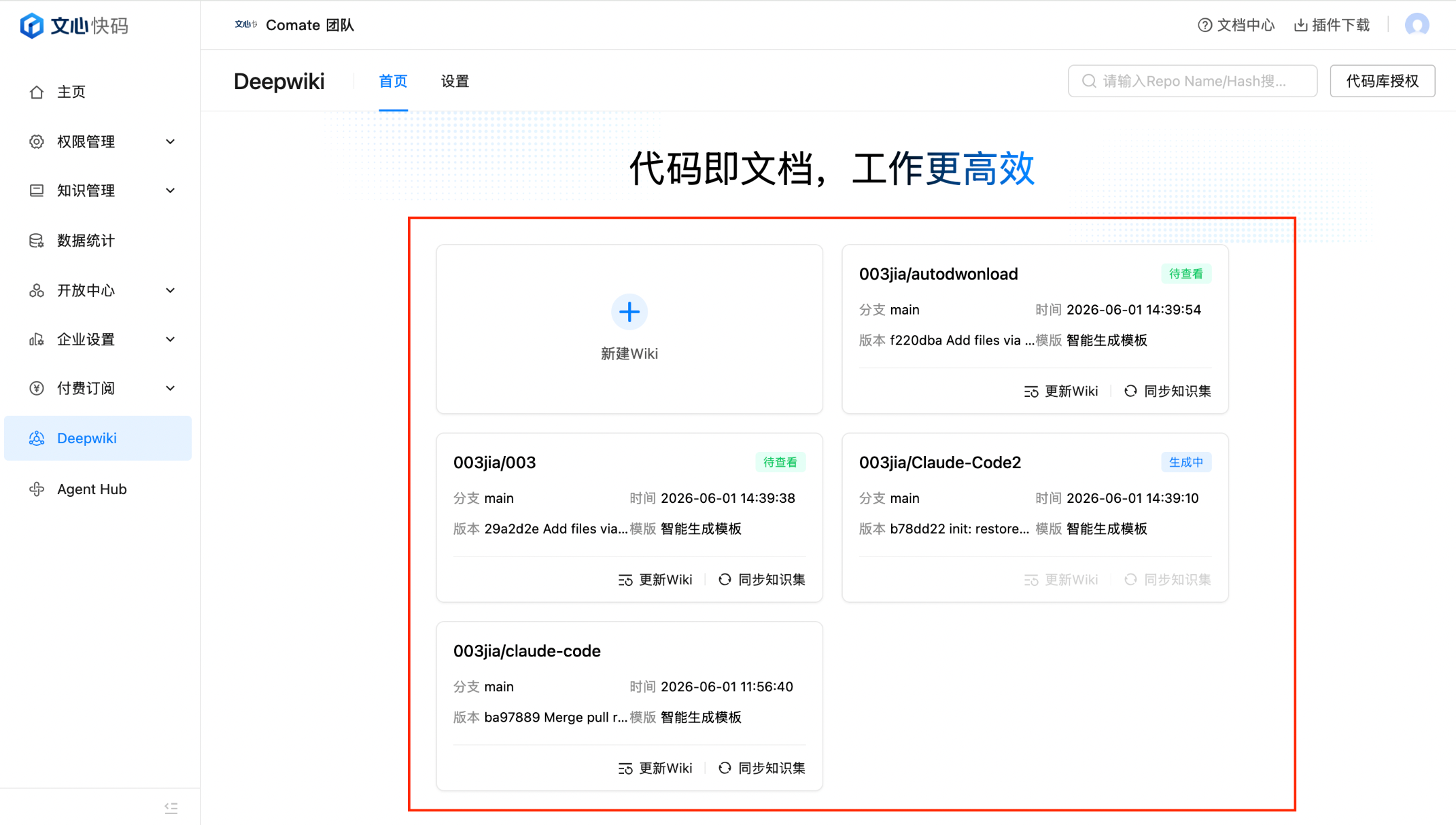Click version text ba97889 Merge pull r

[x=555, y=718]
